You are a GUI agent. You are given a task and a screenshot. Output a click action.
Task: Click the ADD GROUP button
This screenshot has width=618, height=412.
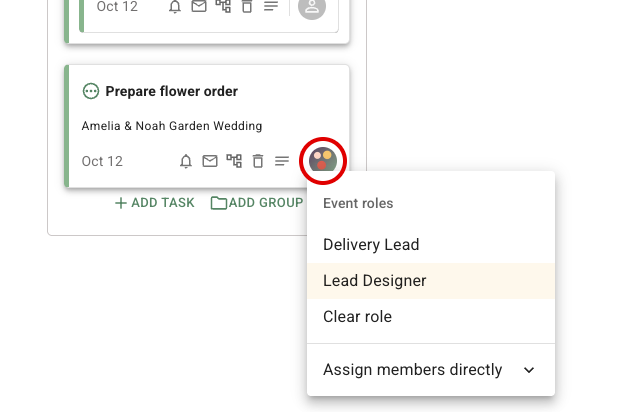(257, 203)
